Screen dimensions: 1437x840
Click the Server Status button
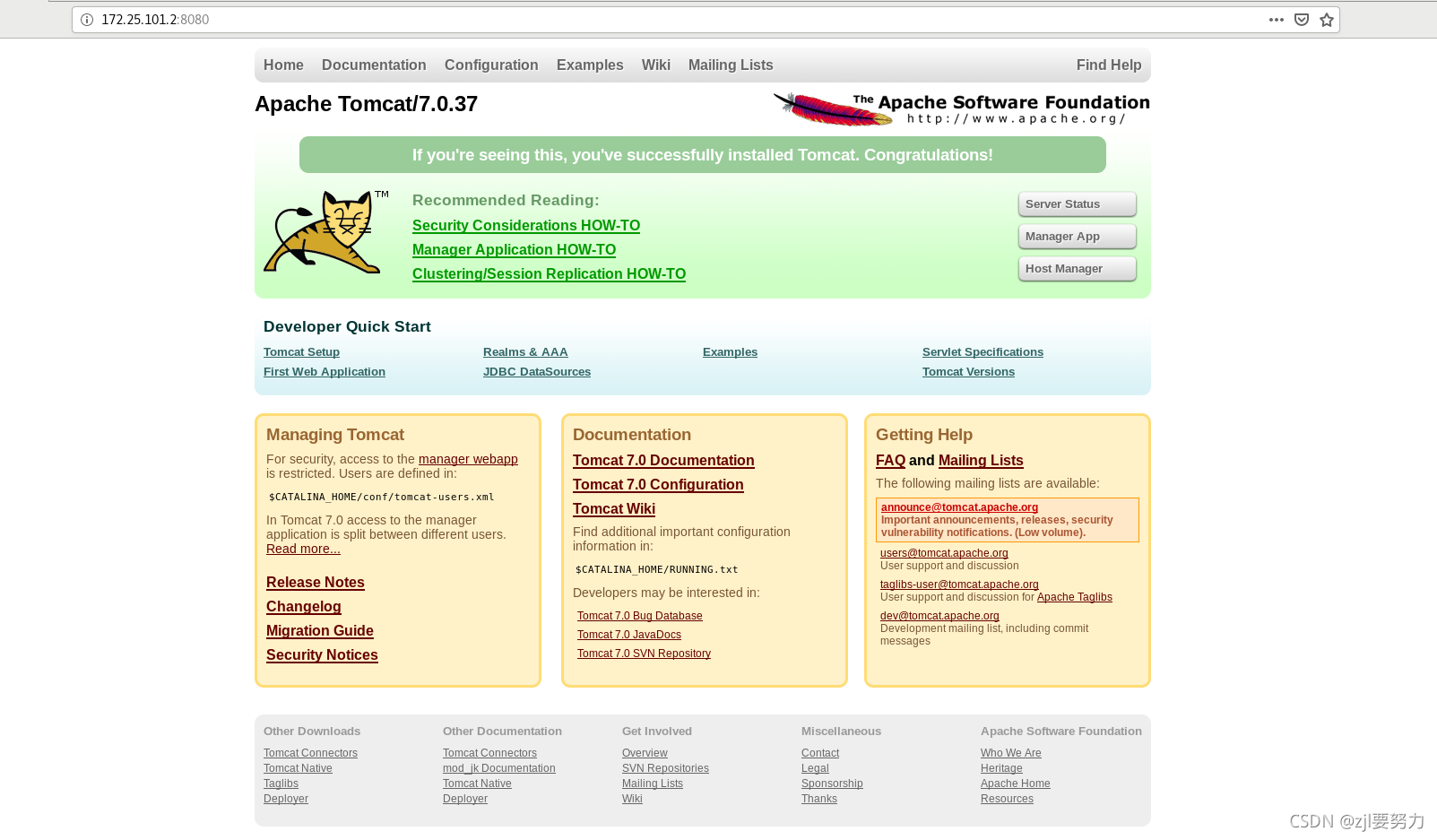point(1078,204)
